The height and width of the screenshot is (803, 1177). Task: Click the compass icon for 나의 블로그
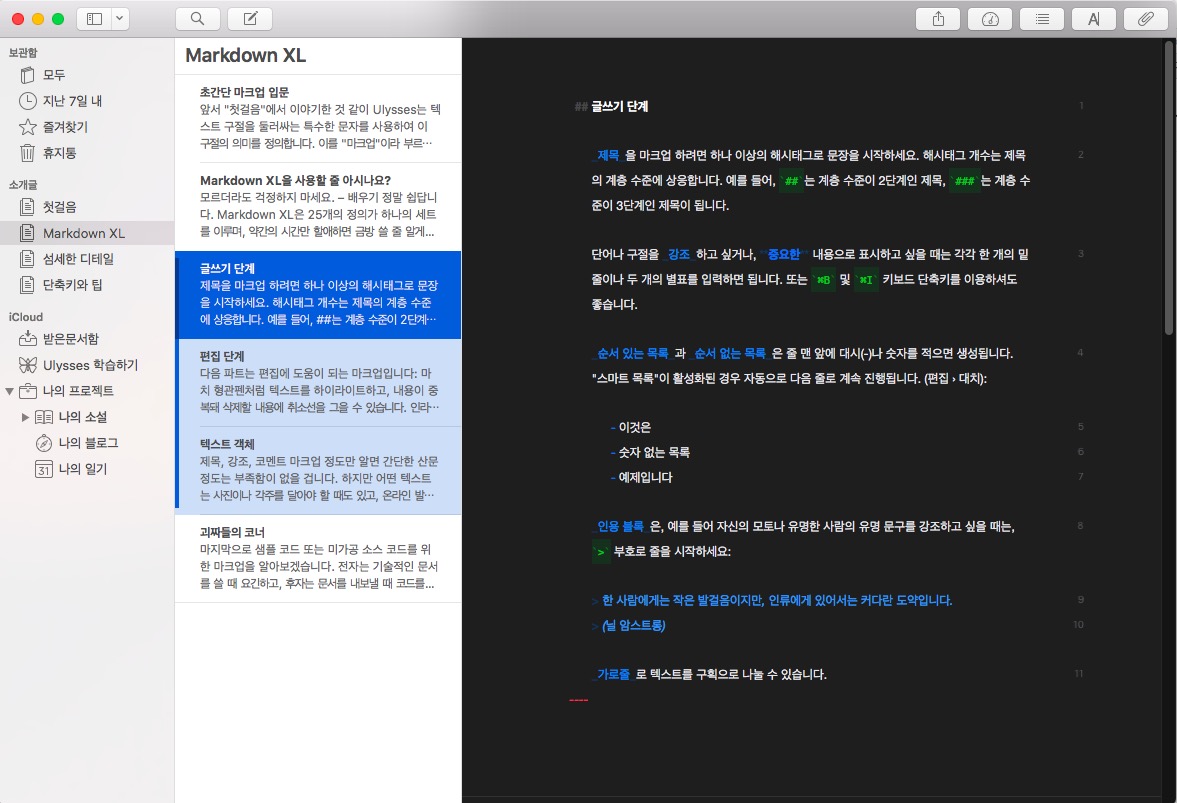pos(44,443)
